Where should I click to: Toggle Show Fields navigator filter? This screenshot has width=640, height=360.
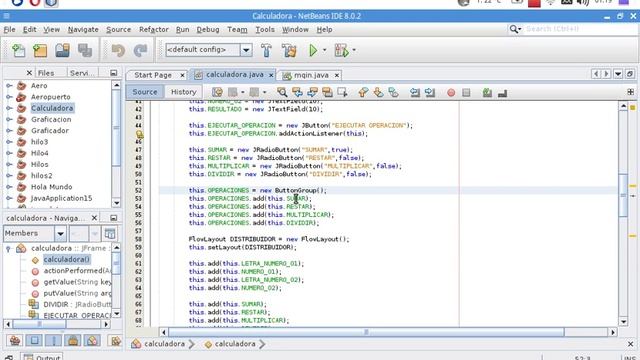tap(34, 340)
